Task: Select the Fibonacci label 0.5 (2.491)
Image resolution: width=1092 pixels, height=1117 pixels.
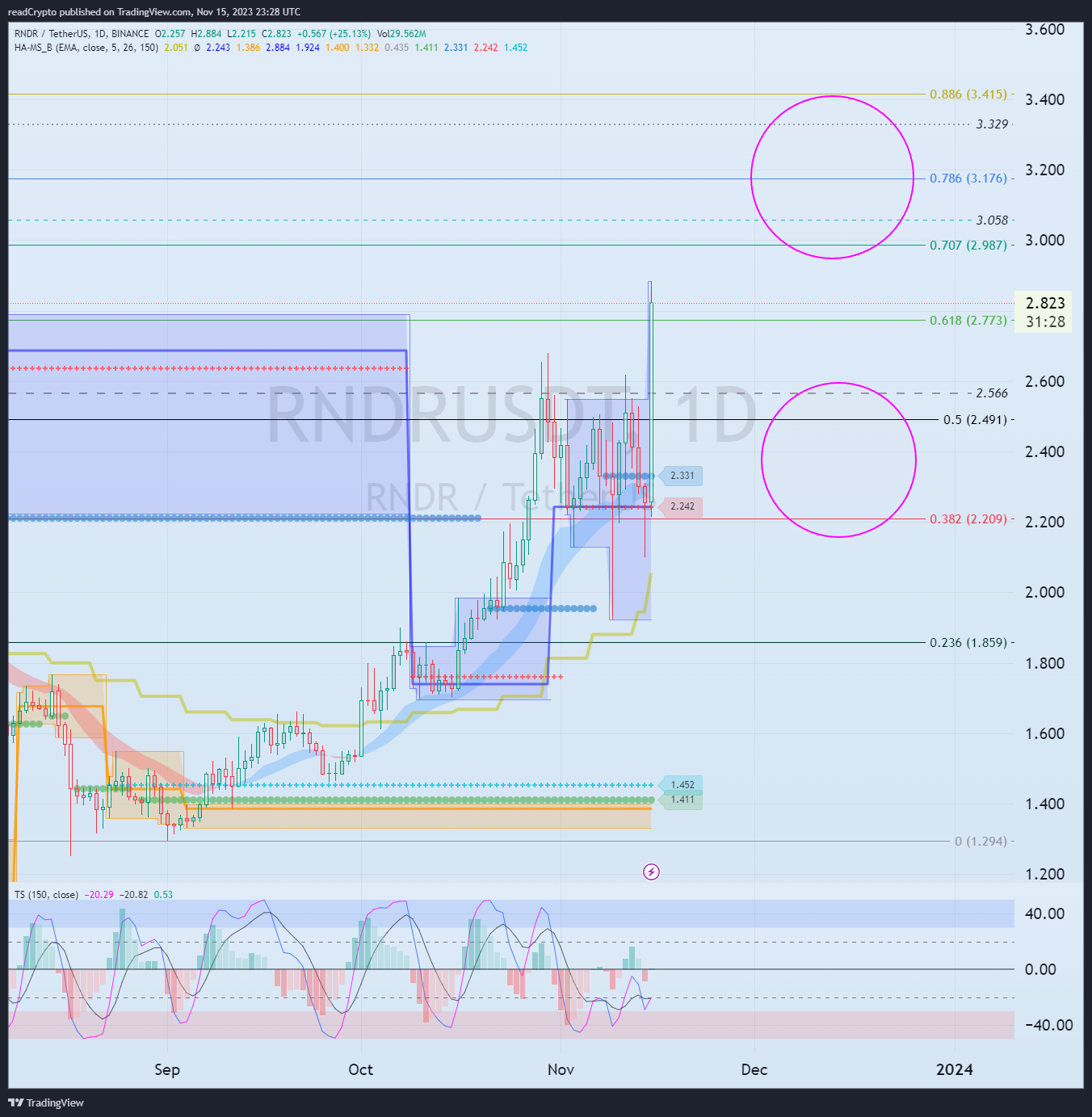Action: point(975,420)
